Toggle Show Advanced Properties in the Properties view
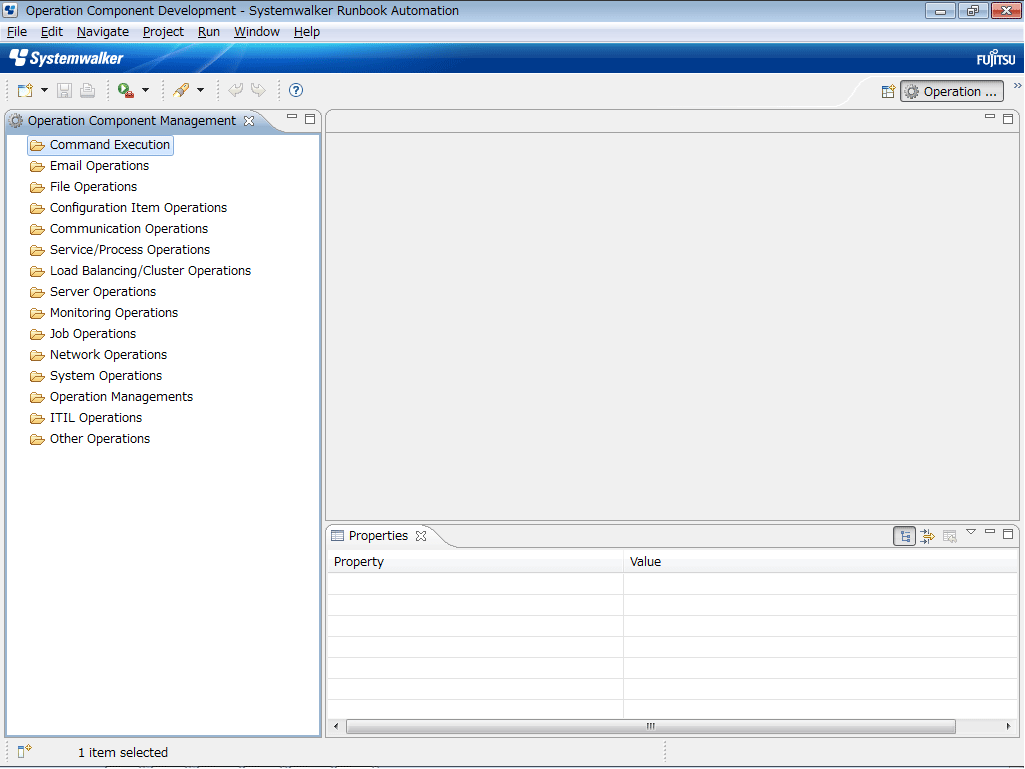 (x=928, y=537)
